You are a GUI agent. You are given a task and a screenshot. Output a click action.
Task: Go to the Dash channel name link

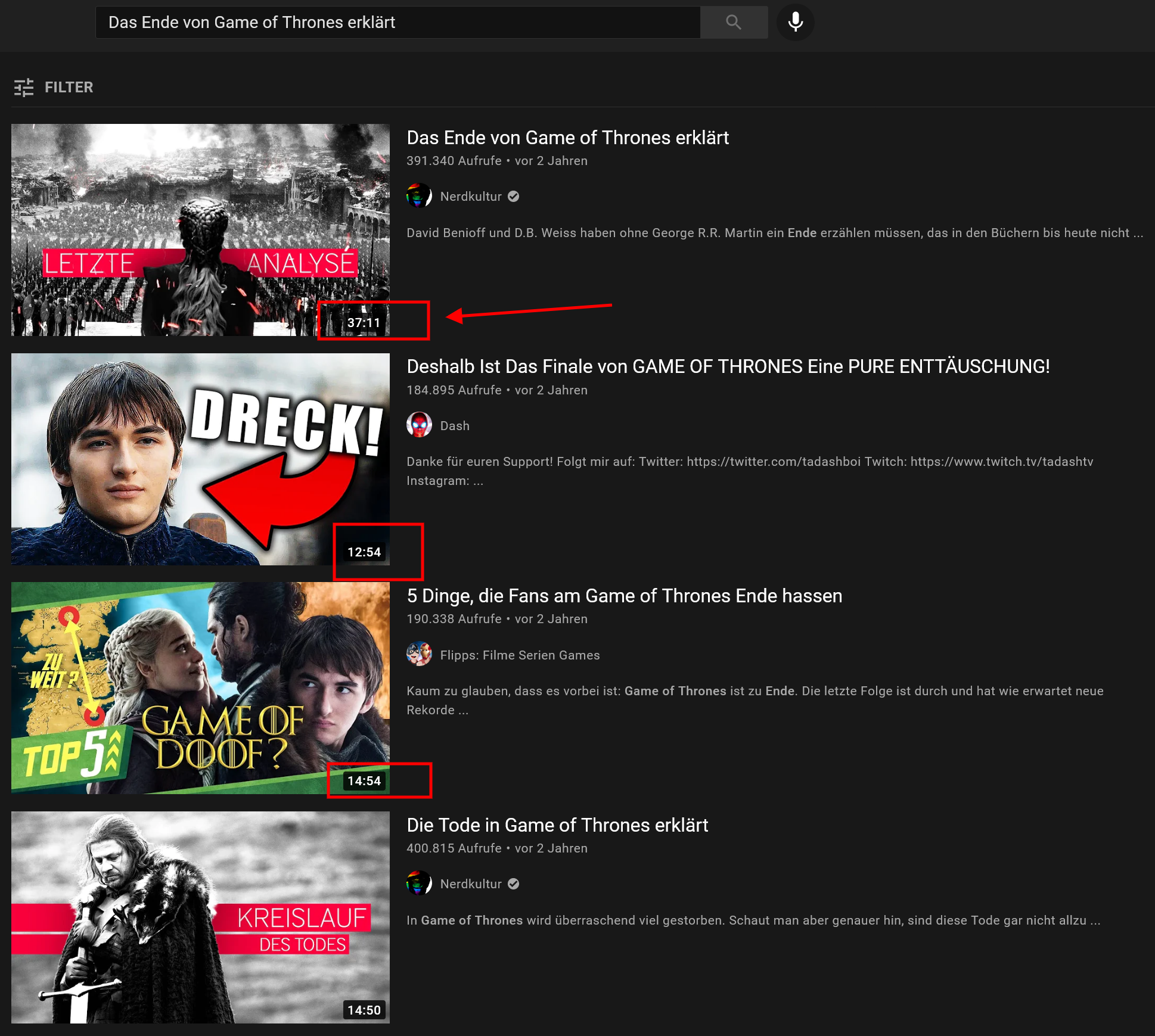(x=455, y=426)
